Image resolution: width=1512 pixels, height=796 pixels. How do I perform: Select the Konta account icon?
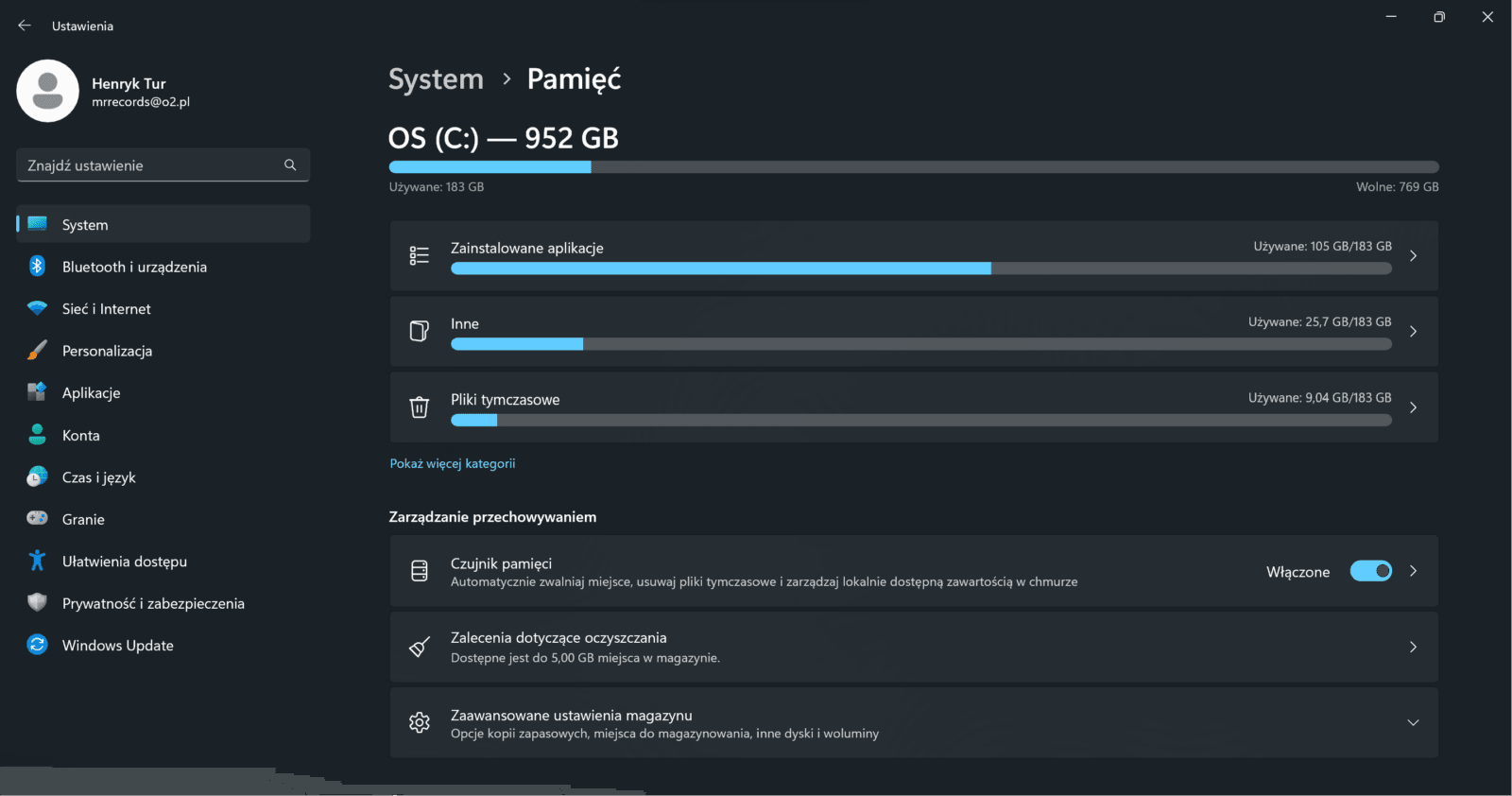click(x=36, y=434)
